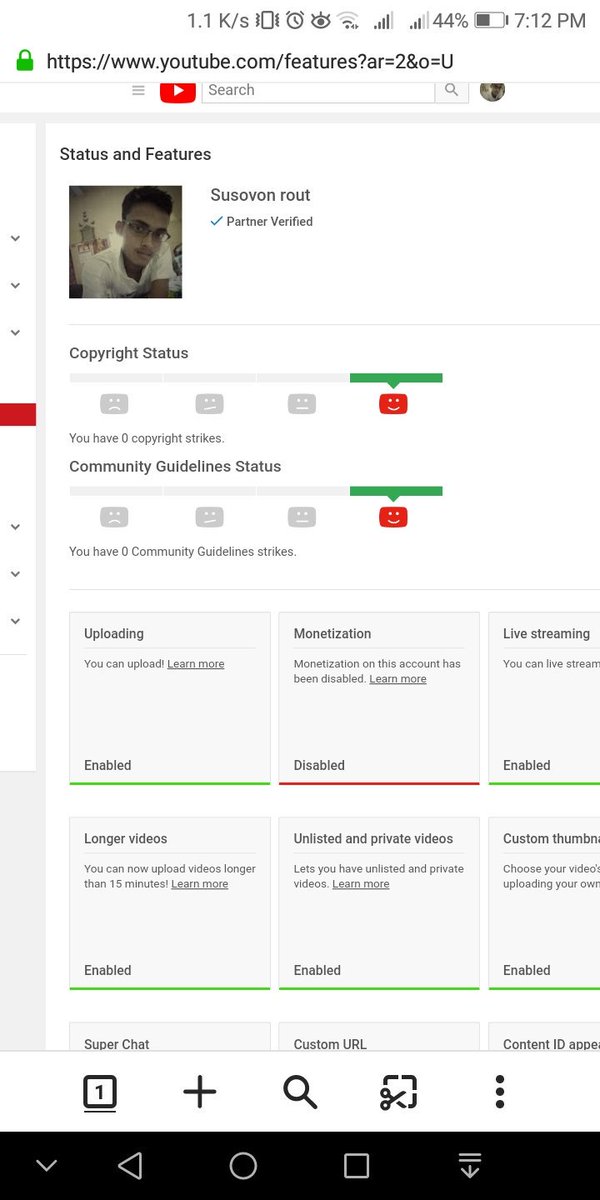
Task: Tap the notification pull-down icon in nav bar
Action: click(470, 1165)
